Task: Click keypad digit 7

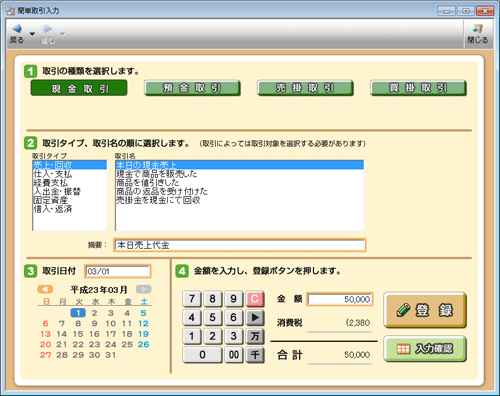Action: point(192,299)
